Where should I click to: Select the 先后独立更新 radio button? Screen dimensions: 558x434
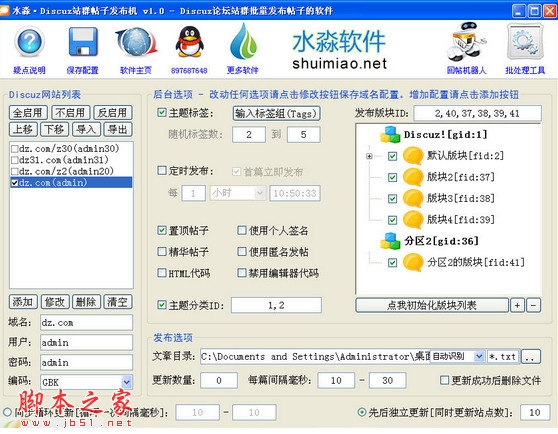coord(362,412)
